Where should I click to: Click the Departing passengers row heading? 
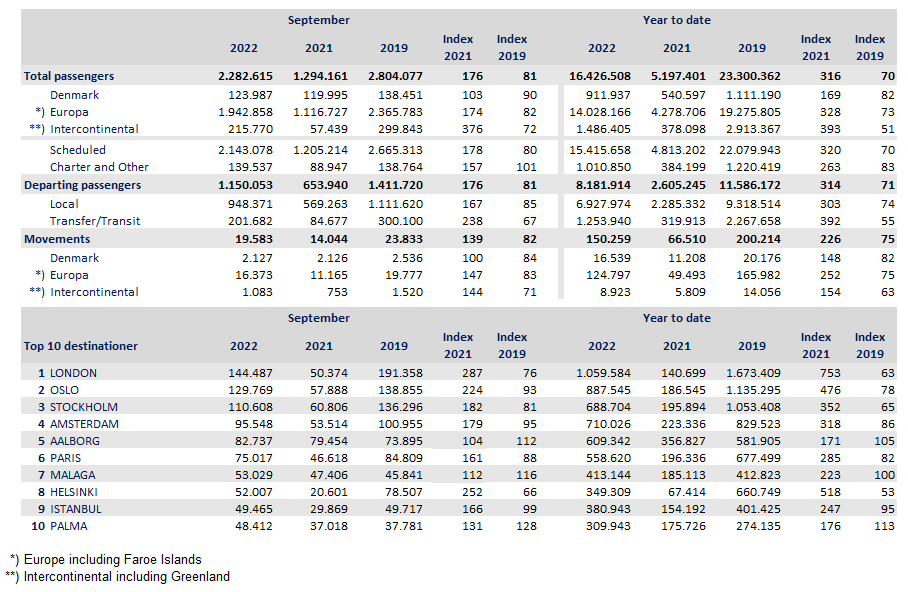pyautogui.click(x=82, y=185)
